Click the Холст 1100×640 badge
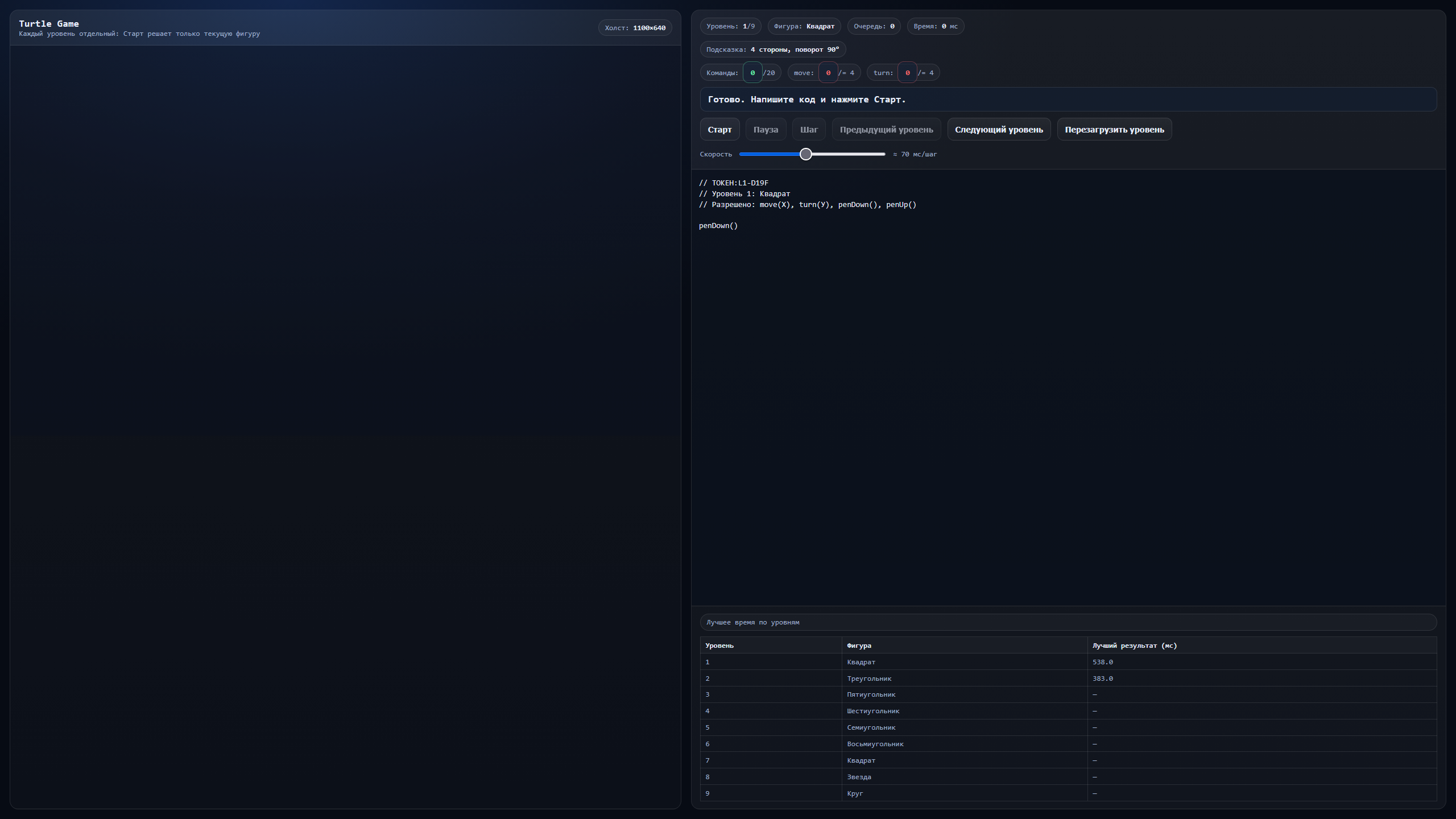 (x=634, y=27)
